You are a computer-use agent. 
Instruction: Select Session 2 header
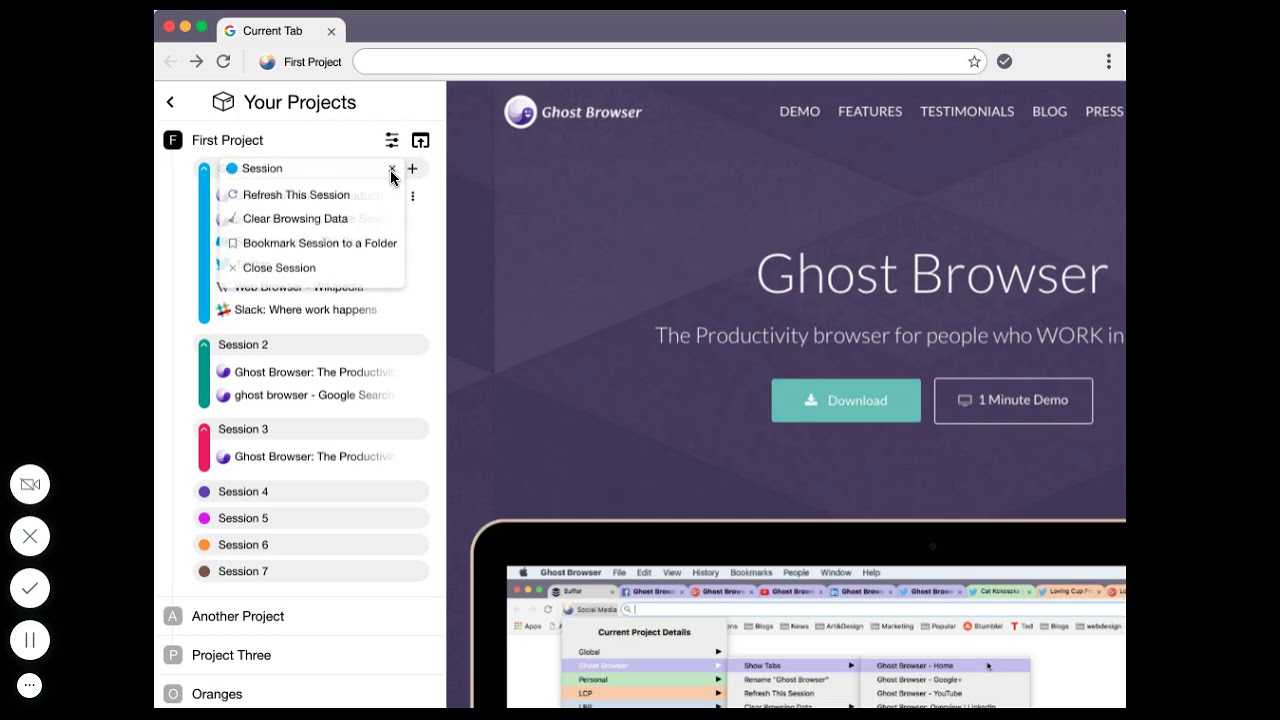(x=311, y=345)
